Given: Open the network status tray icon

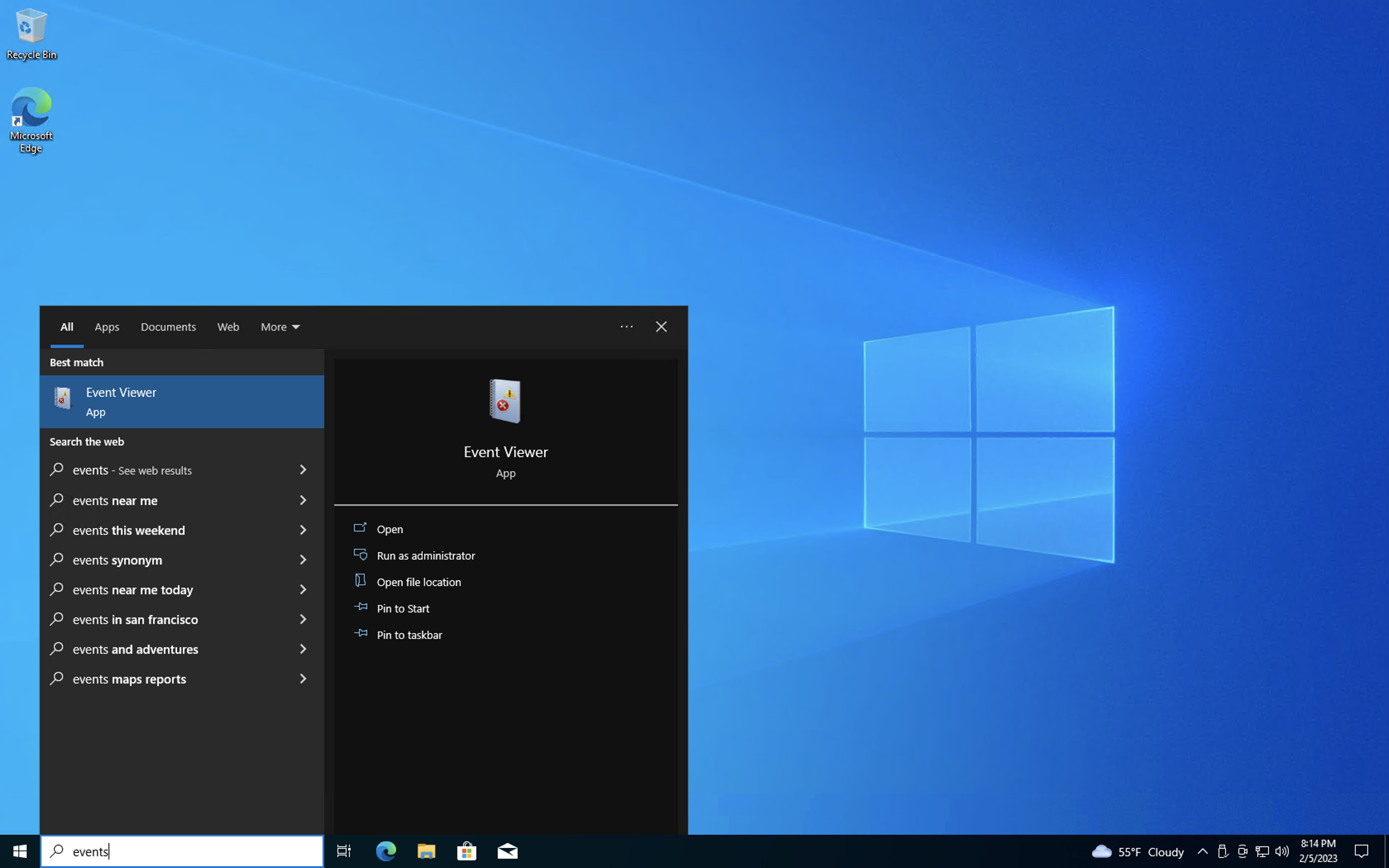Looking at the screenshot, I should [x=1262, y=851].
